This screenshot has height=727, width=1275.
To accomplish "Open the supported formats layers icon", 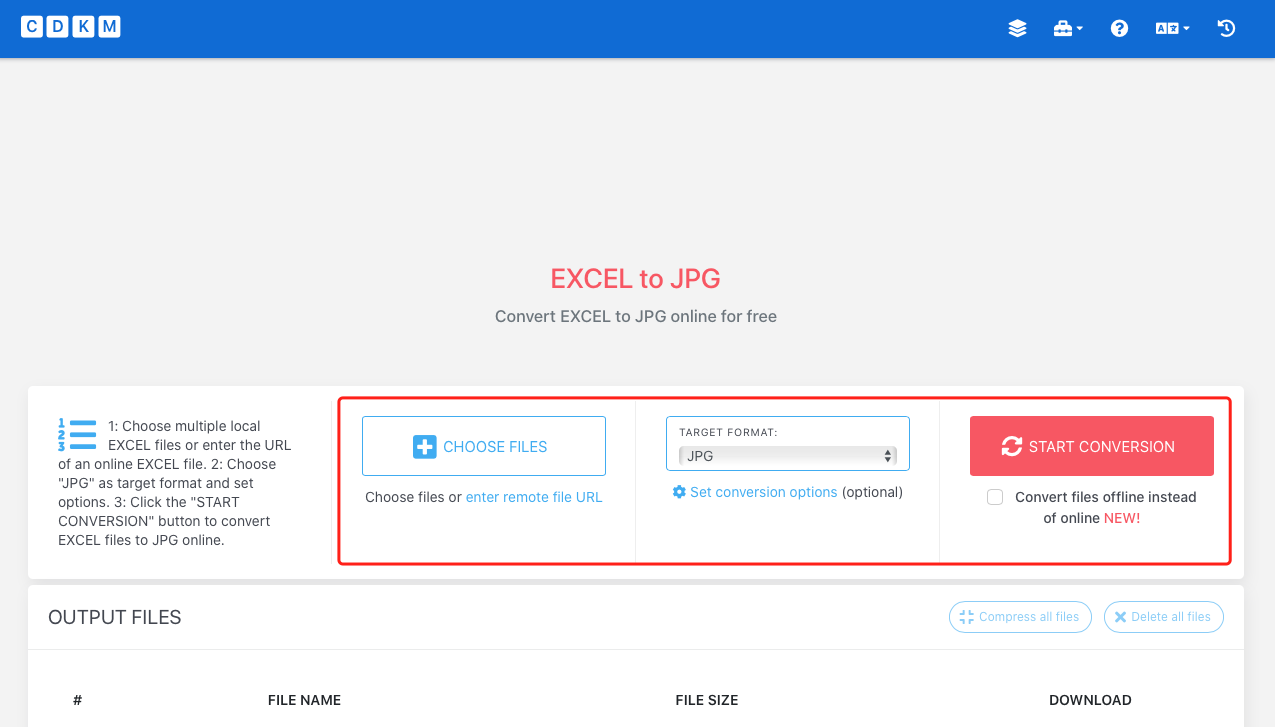I will click(x=1017, y=28).
